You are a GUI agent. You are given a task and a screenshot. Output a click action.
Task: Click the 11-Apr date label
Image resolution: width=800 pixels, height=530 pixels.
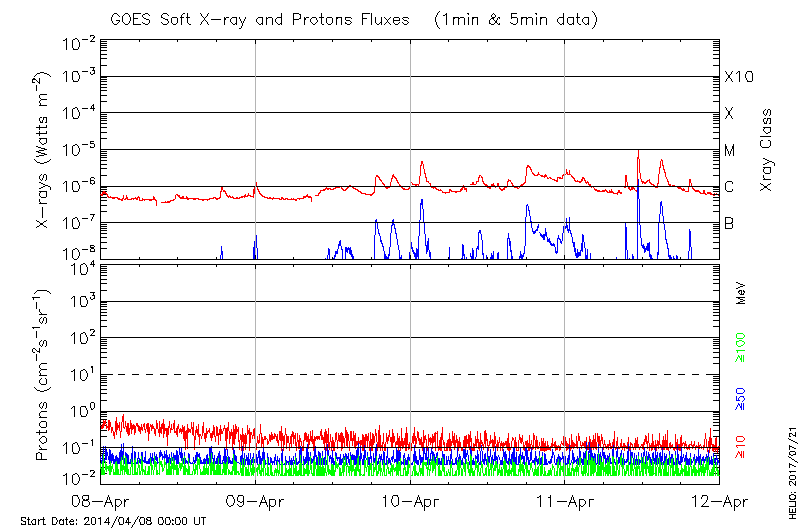[x=565, y=502]
